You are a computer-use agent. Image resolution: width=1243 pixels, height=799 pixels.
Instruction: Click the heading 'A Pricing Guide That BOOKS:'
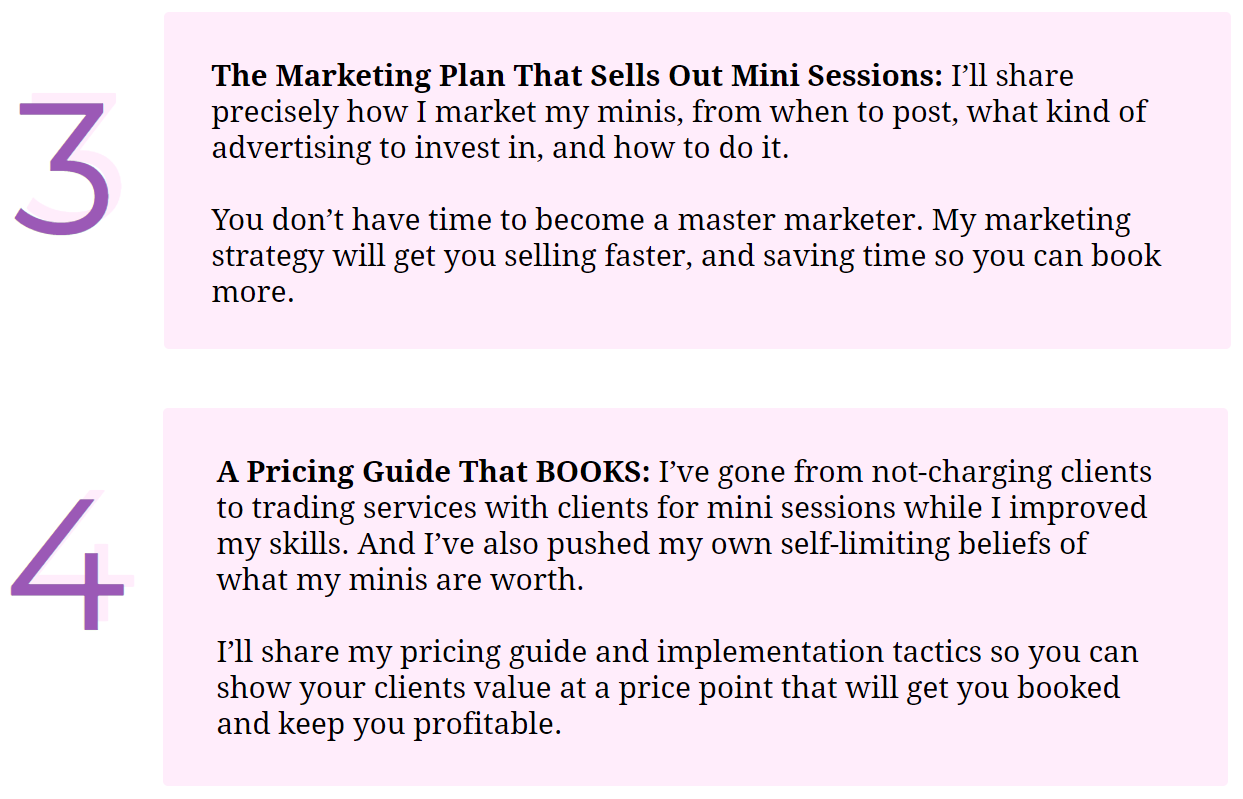[x=433, y=471]
